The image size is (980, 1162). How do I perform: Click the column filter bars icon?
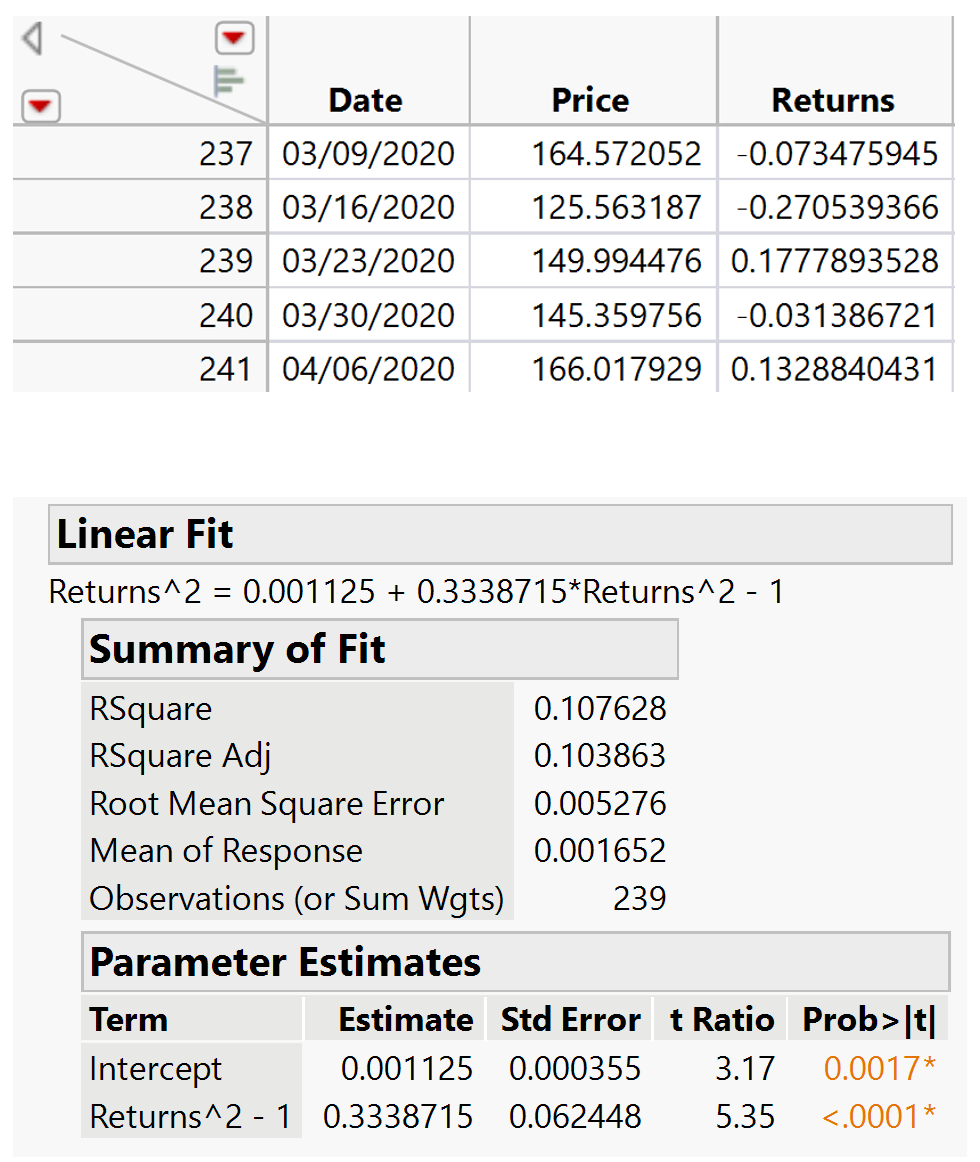[x=228, y=82]
